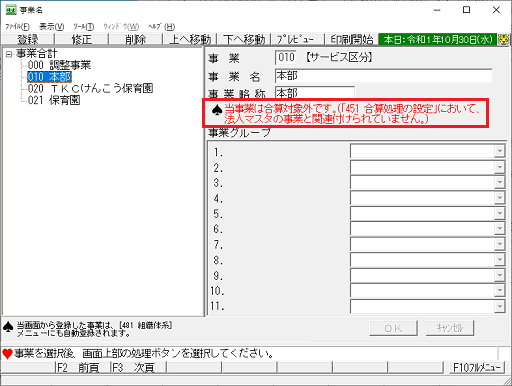Select tree item 020 TKCけんこう保育園
This screenshot has width=512, height=386.
point(90,89)
